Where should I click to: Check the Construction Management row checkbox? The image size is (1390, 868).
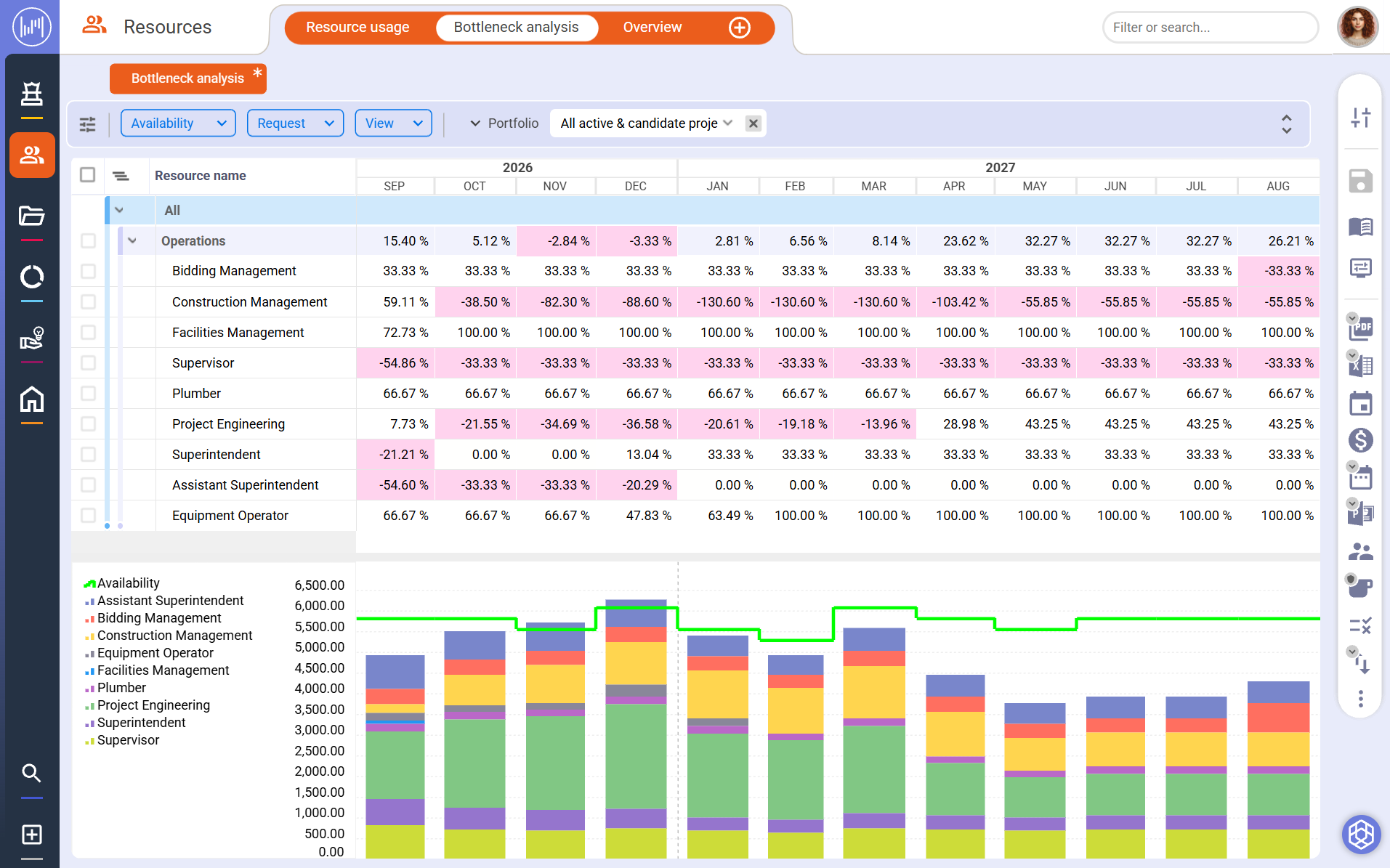pyautogui.click(x=88, y=301)
